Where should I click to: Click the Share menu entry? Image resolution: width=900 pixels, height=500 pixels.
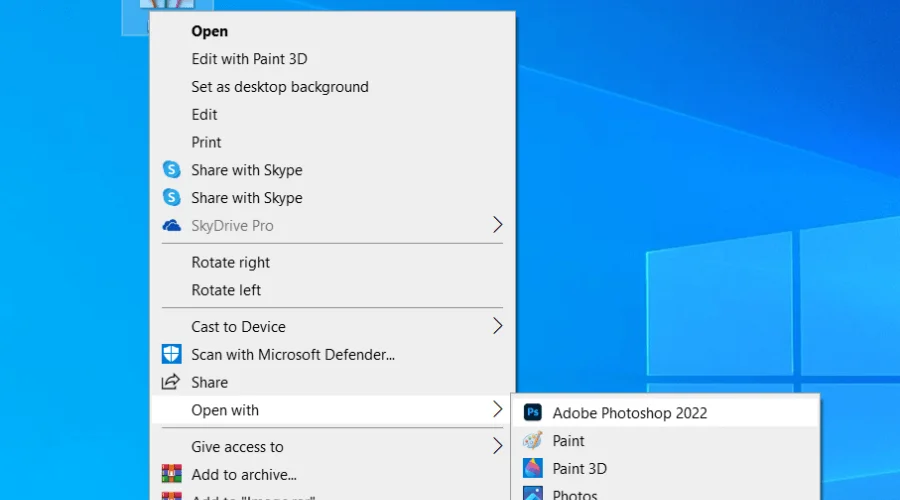coord(333,382)
